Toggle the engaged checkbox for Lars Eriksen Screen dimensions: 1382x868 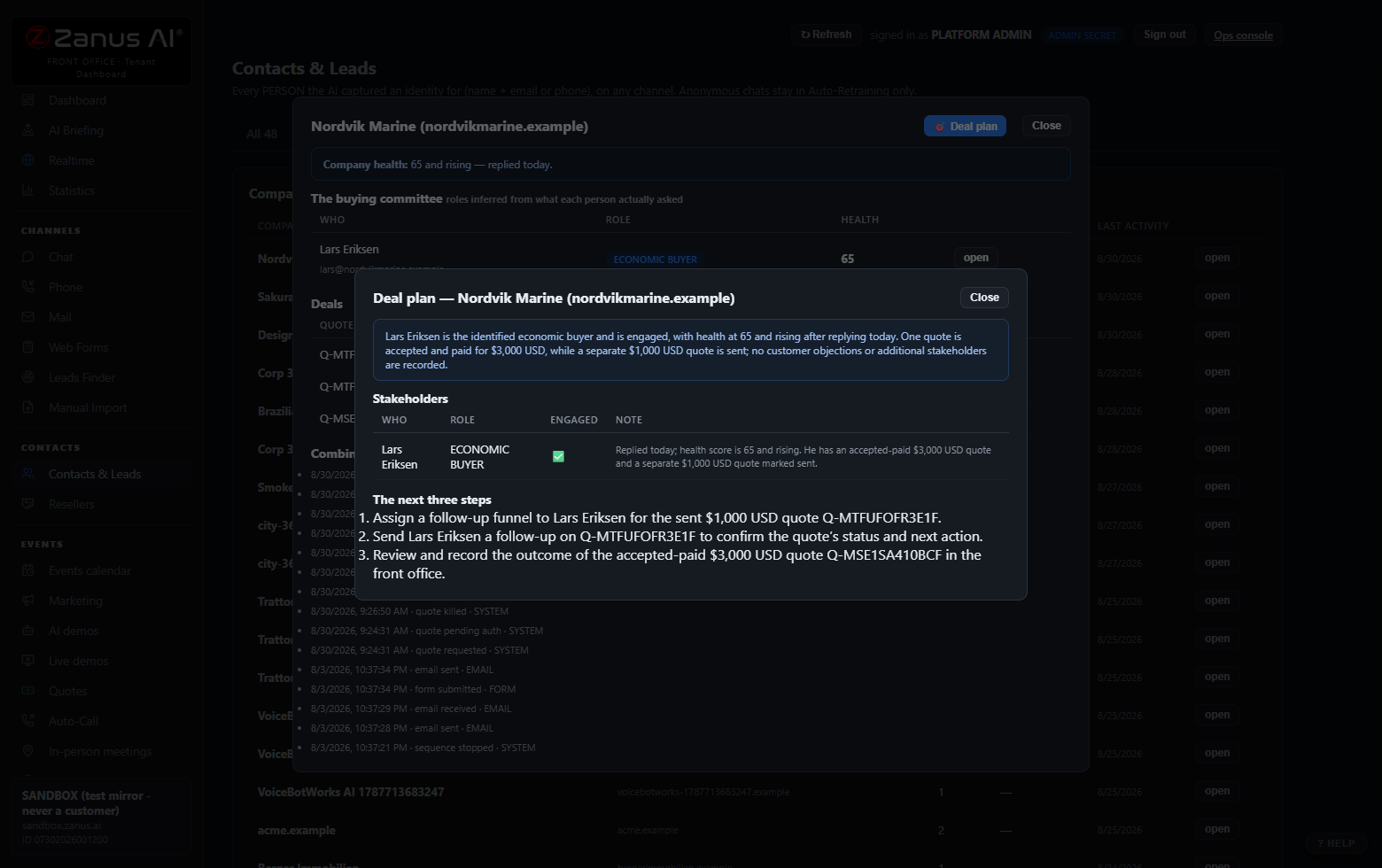click(x=558, y=456)
